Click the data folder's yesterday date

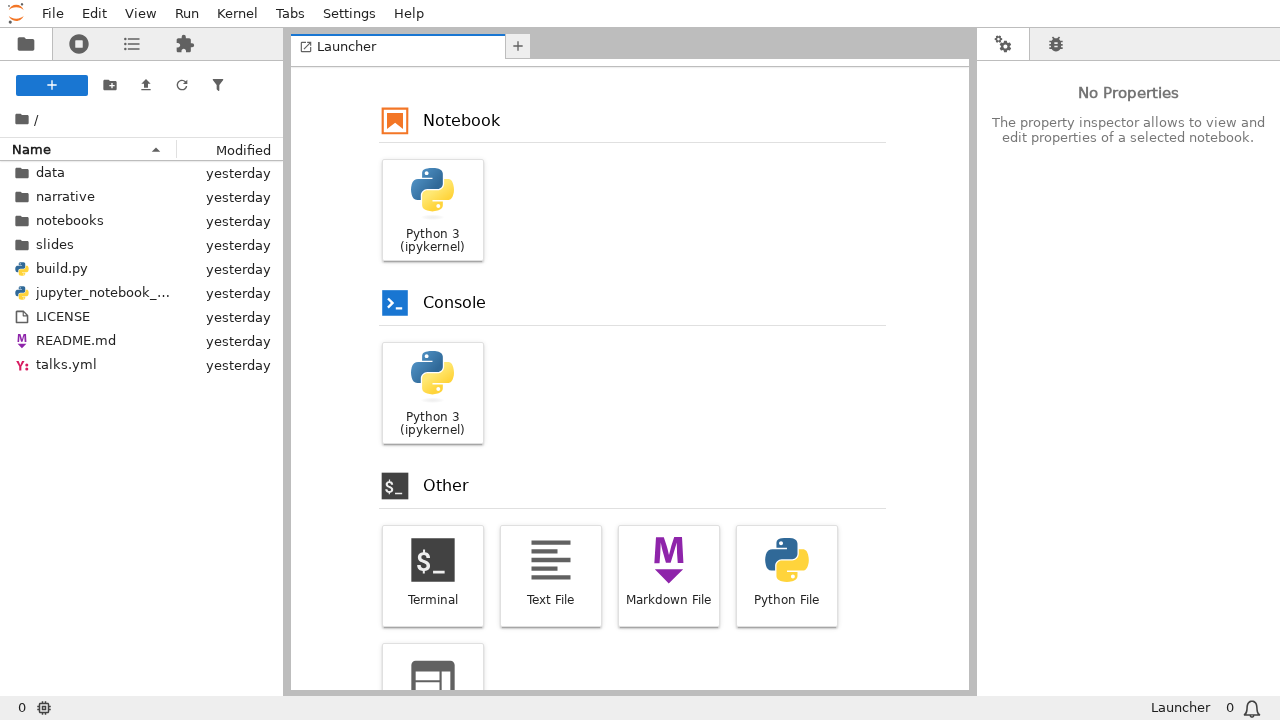238,173
